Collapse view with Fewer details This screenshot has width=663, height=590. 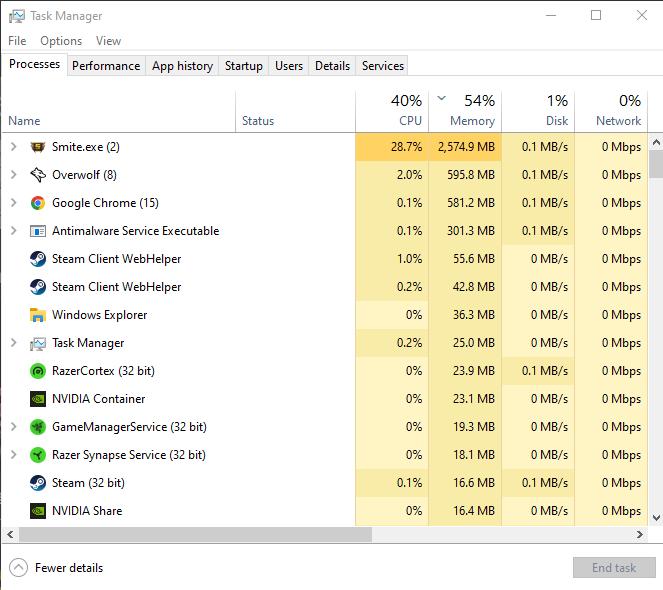[57, 568]
